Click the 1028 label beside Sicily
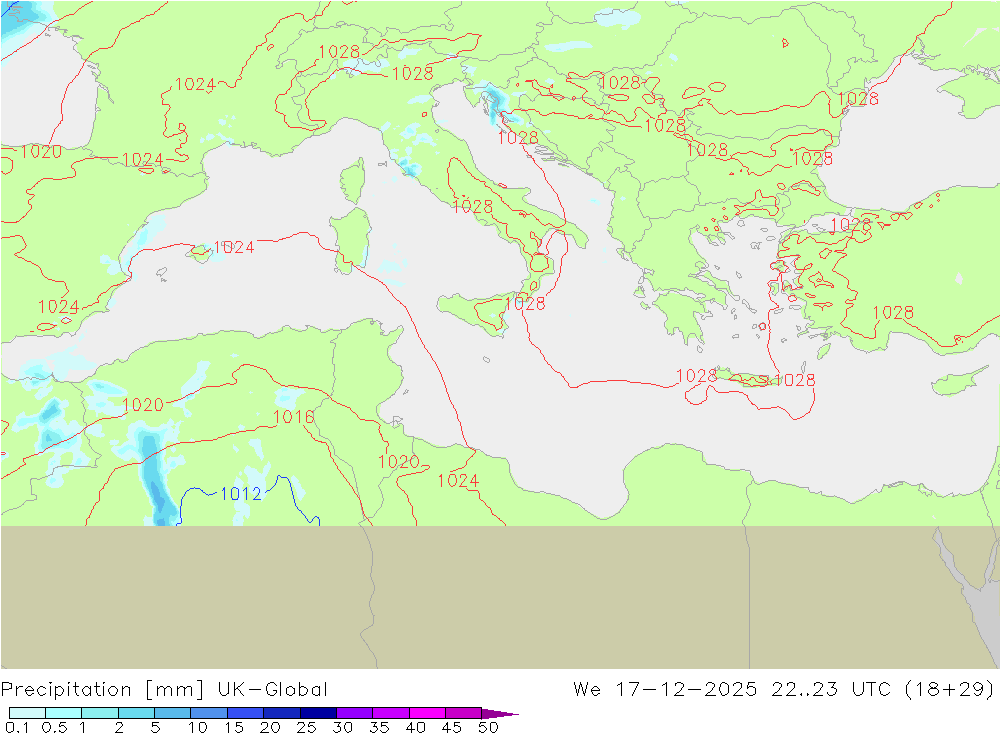The height and width of the screenshot is (733, 1000). click(x=525, y=304)
